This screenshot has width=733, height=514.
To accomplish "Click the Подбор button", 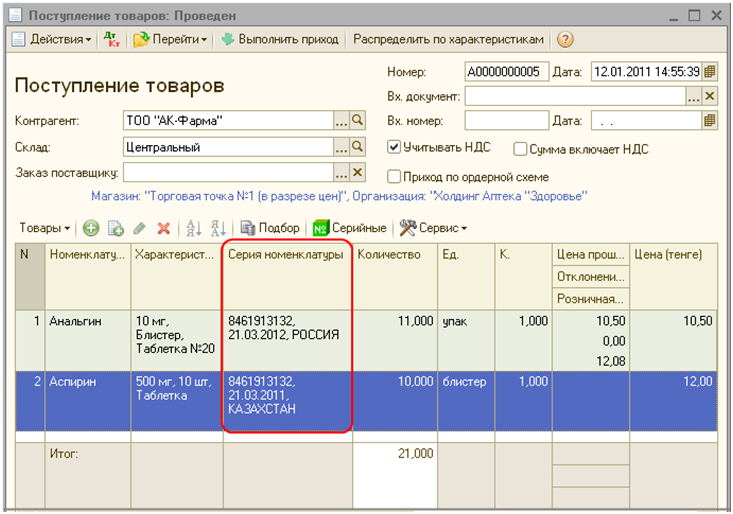I will pyautogui.click(x=270, y=228).
